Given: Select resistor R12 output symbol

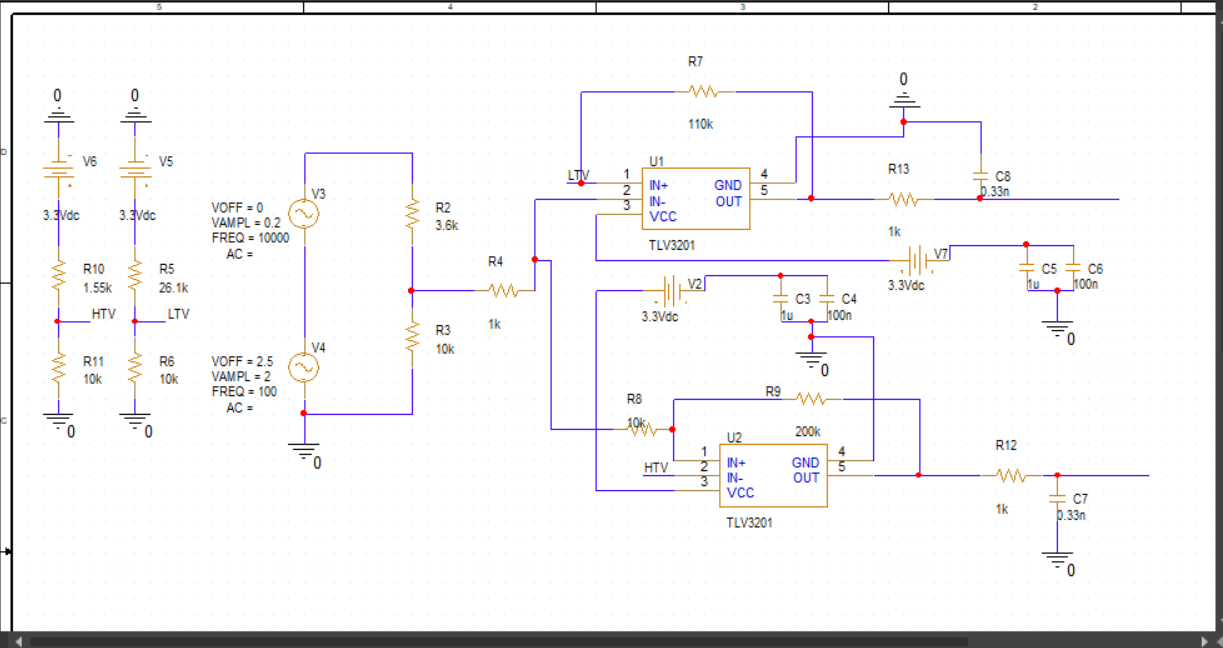Looking at the screenshot, I should 1011,477.
